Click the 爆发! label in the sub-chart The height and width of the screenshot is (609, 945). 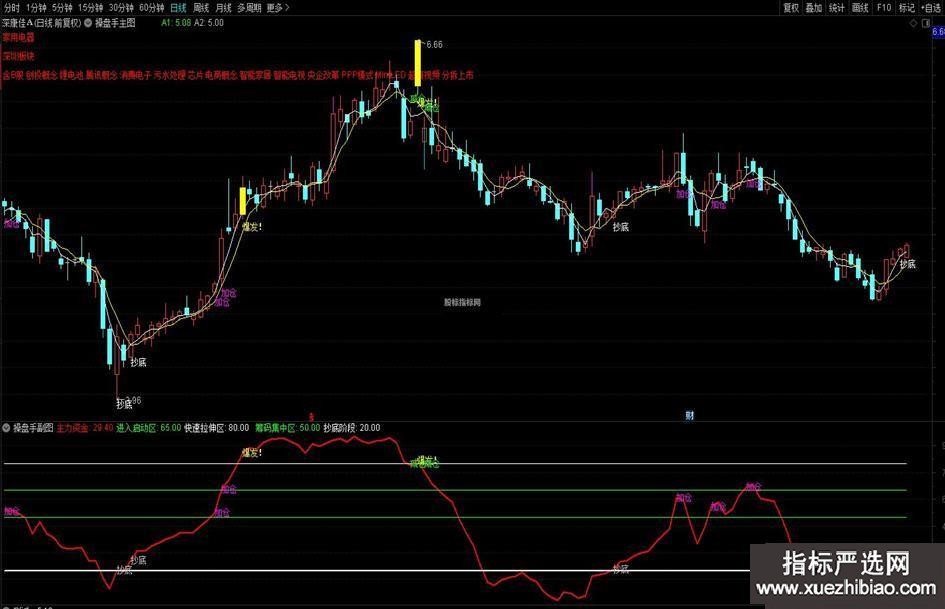click(x=252, y=453)
